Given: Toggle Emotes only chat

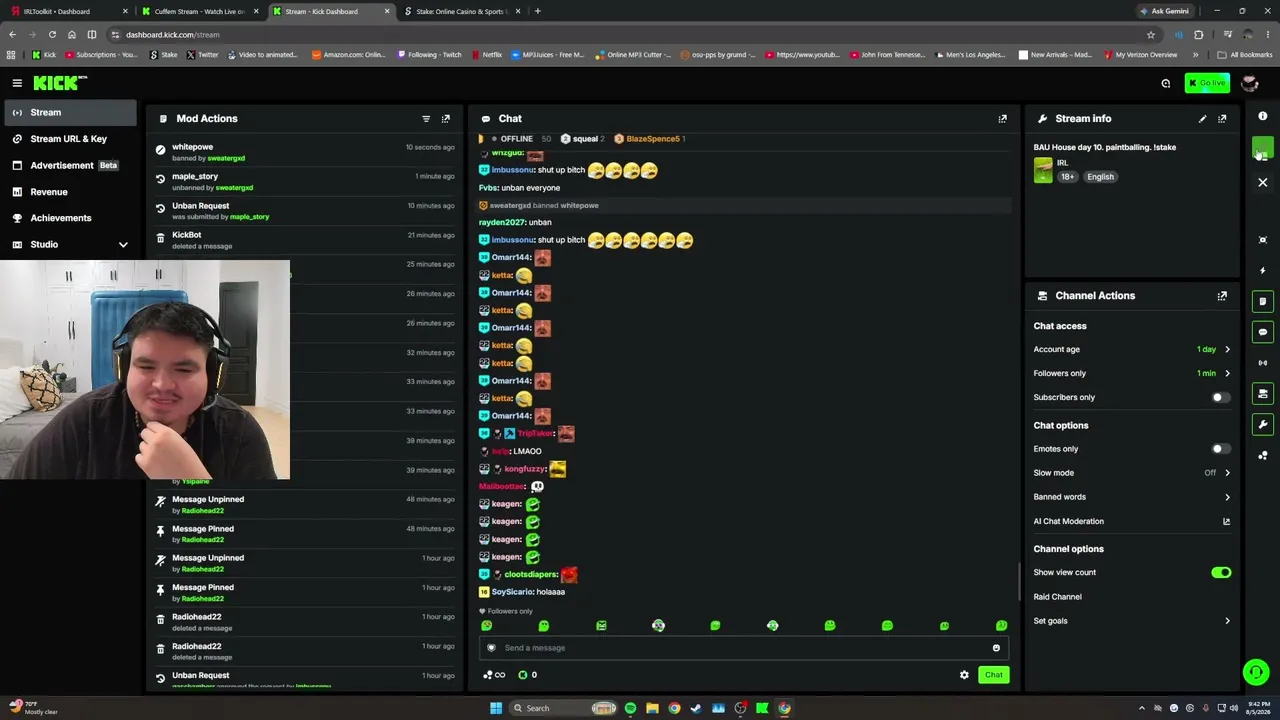Looking at the screenshot, I should click(1221, 449).
